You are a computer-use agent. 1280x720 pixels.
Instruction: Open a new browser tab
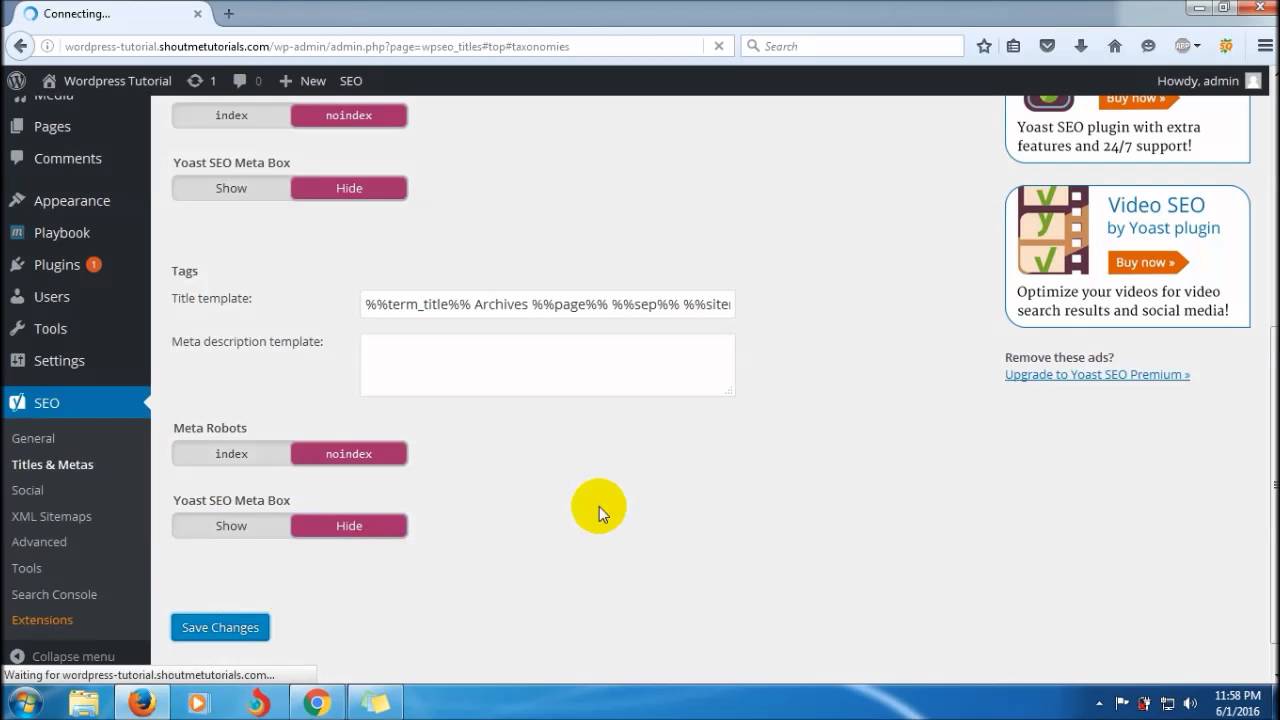point(229,14)
